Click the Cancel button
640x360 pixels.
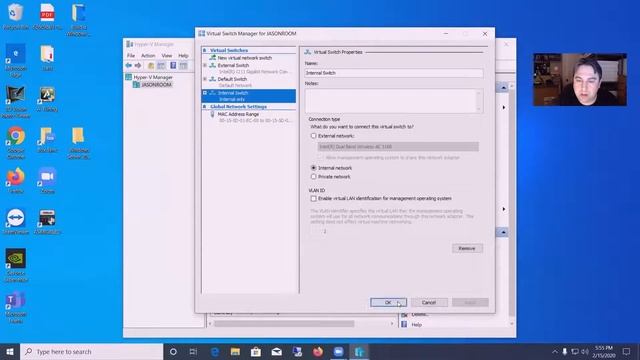click(429, 302)
